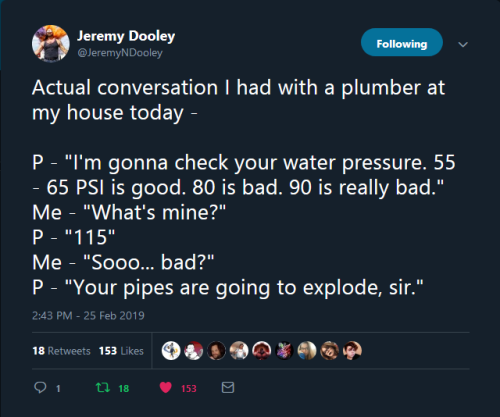500x417 pixels.
Task: Click the fifth liker avatar in red
Action: (262, 351)
